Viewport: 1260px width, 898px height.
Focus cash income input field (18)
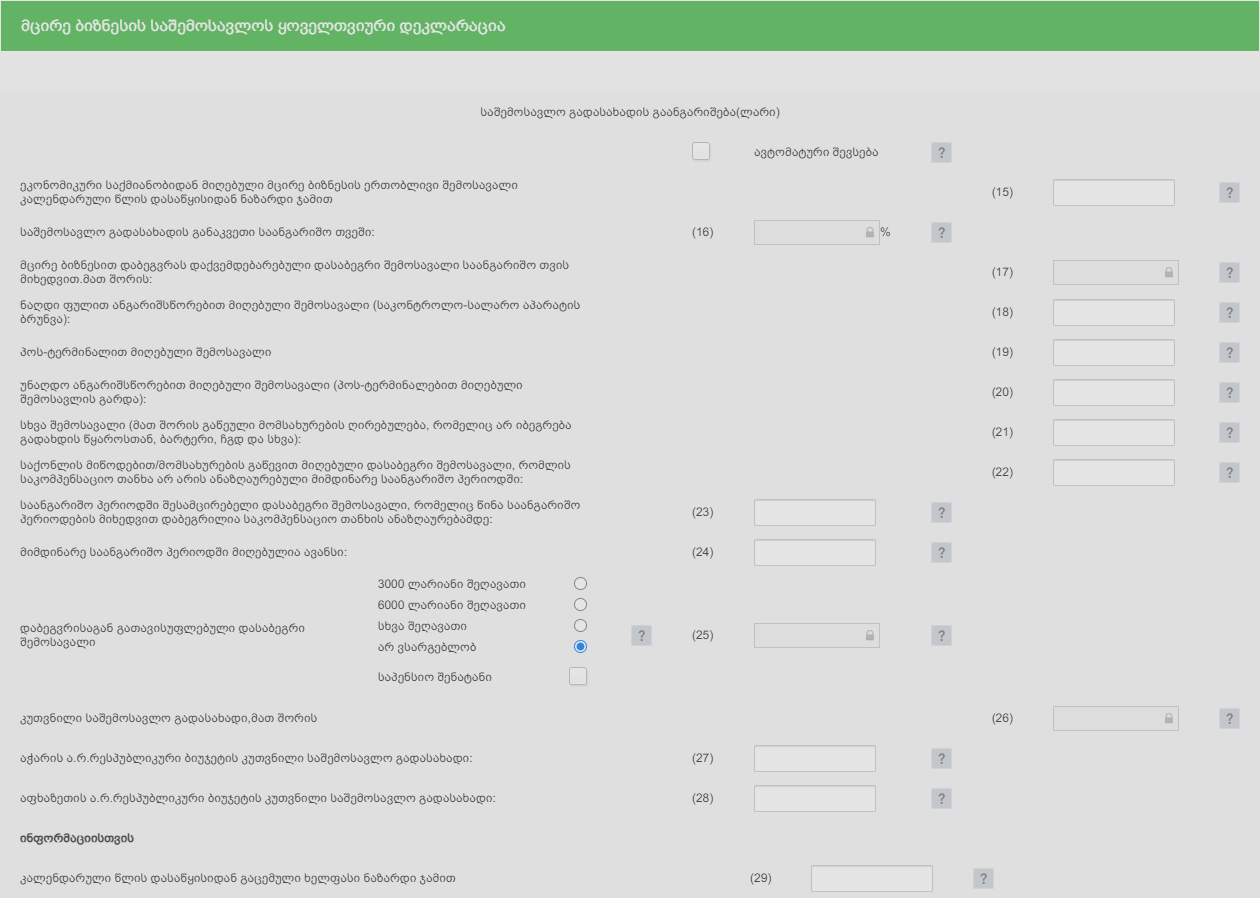coord(1114,312)
